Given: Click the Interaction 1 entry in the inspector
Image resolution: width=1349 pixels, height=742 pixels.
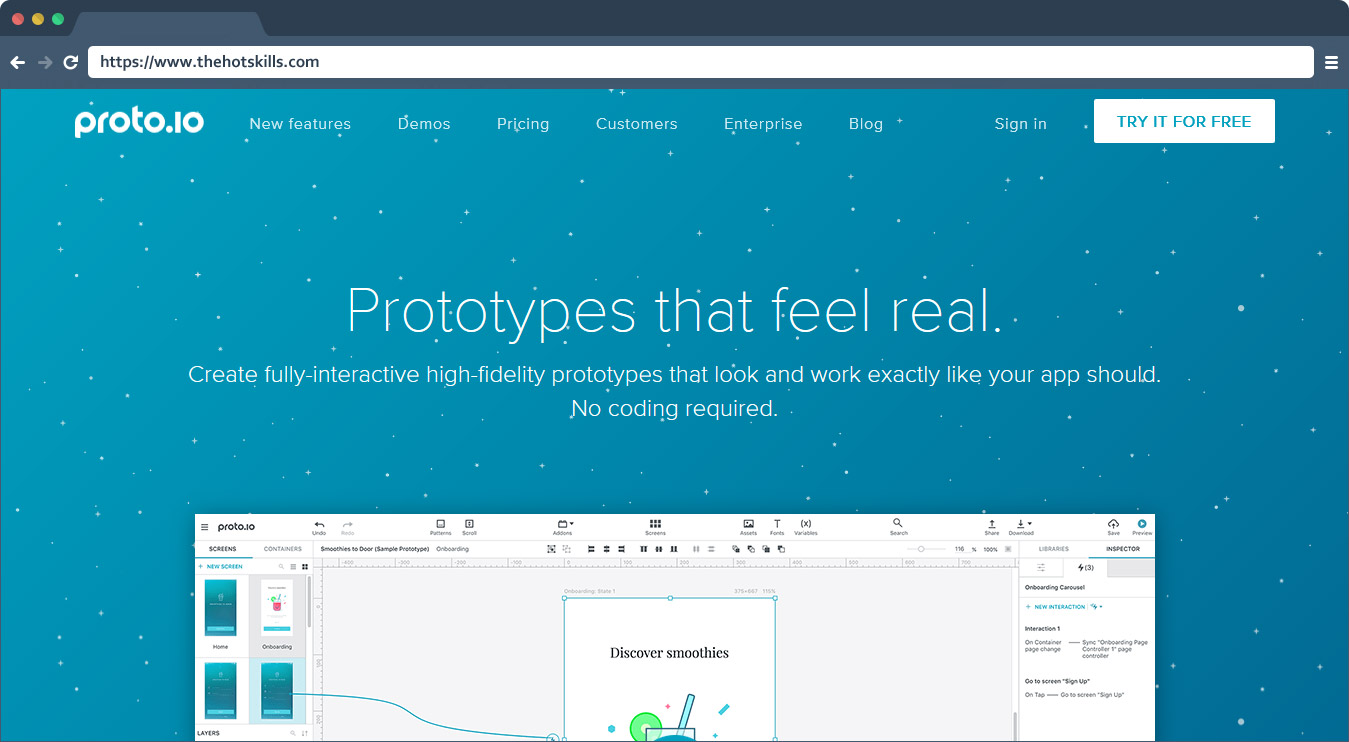Looking at the screenshot, I should (x=1042, y=629).
